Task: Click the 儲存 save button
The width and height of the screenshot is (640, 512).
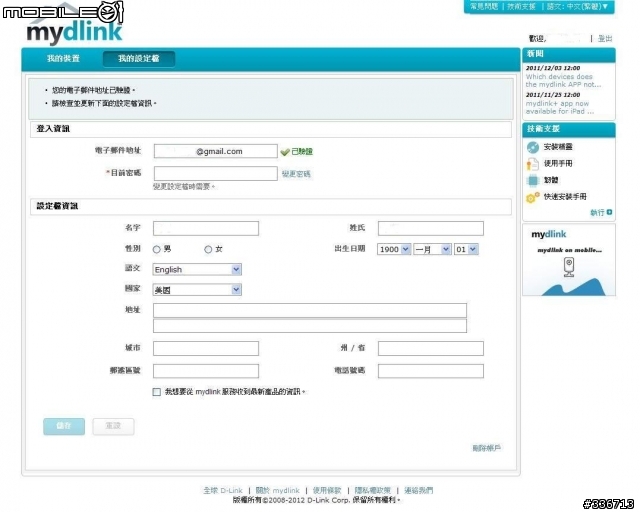Action: 64,426
